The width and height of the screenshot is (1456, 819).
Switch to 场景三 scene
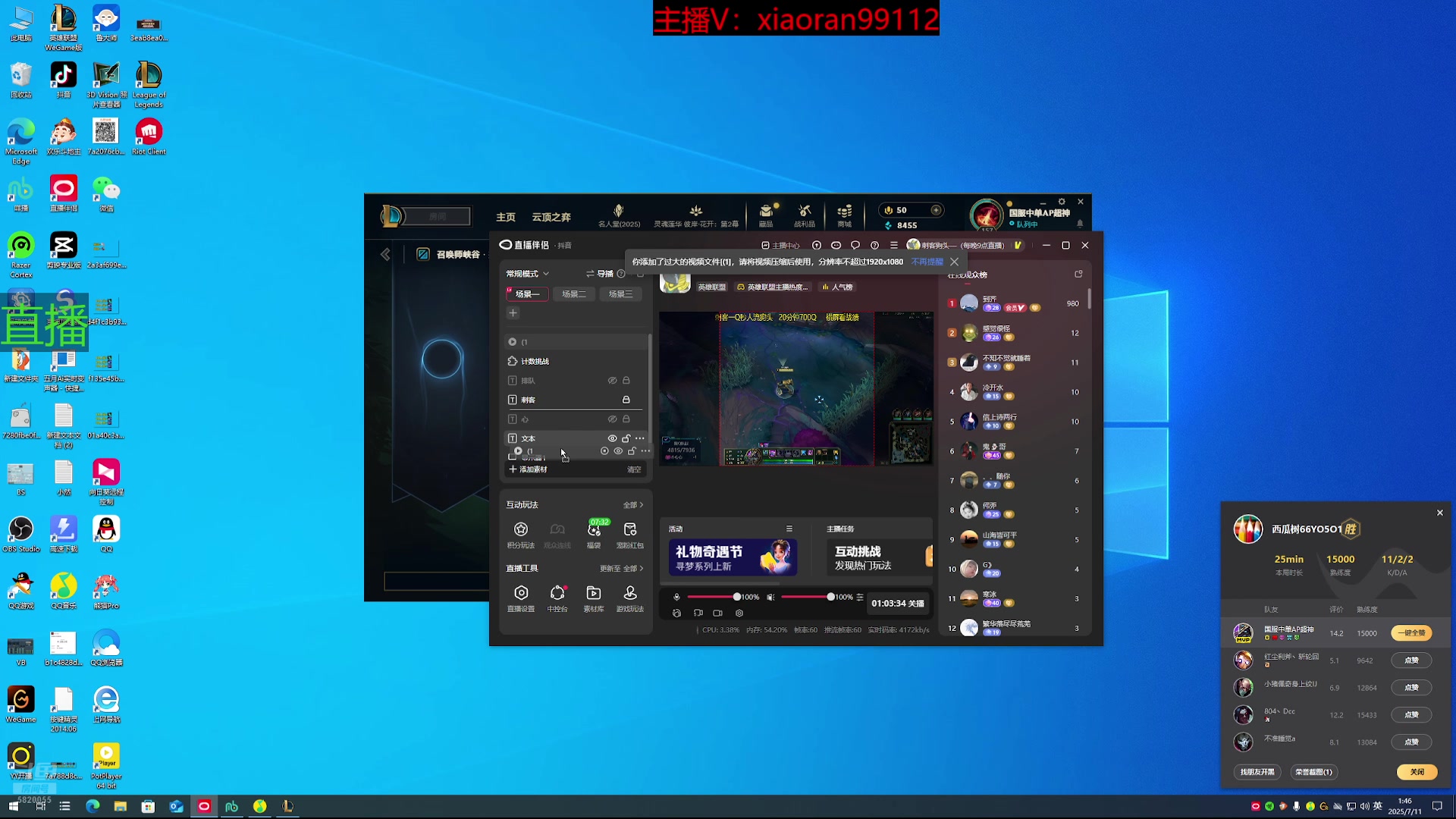620,294
